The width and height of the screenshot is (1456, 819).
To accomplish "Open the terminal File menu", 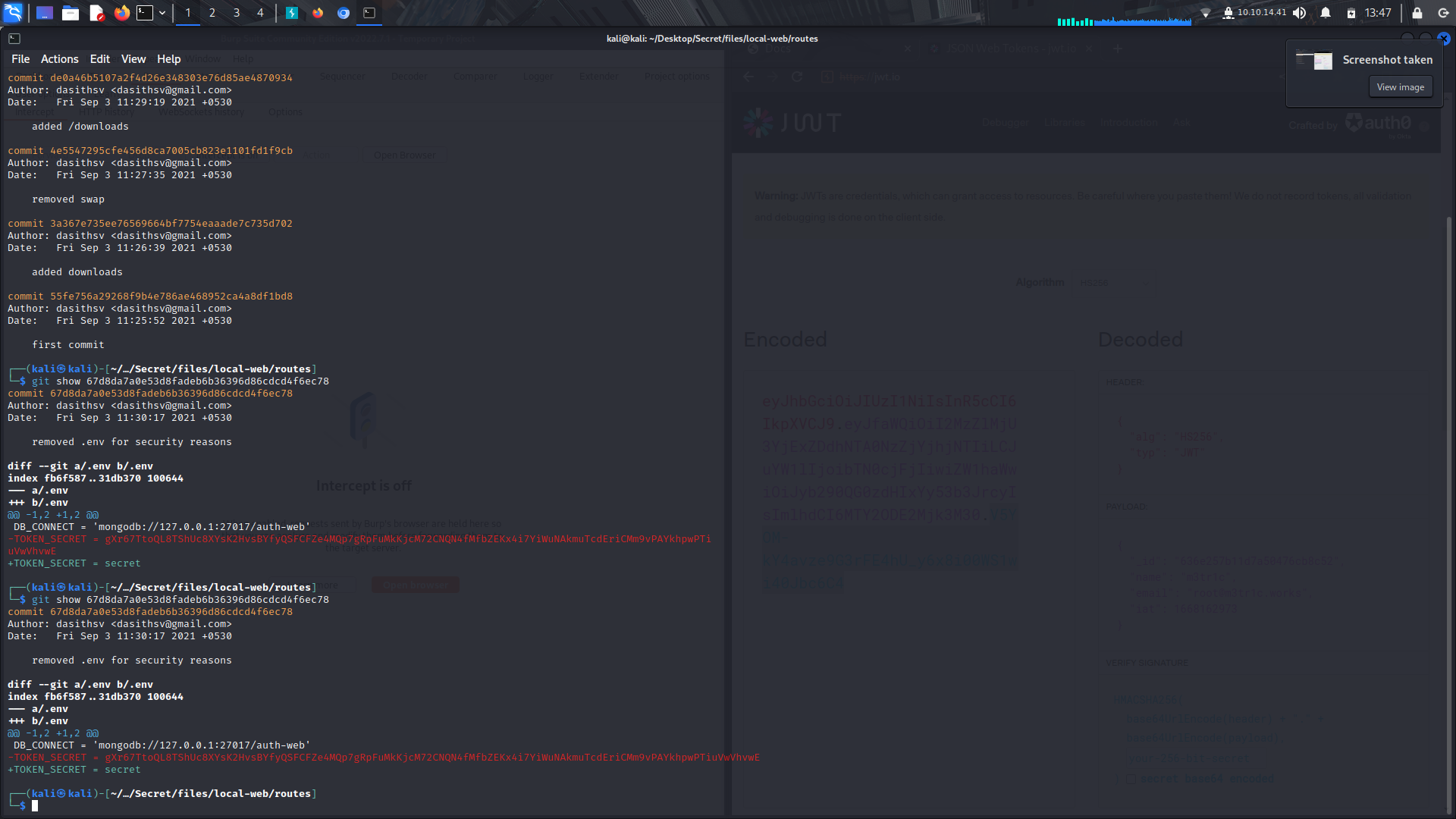I will 20,59.
